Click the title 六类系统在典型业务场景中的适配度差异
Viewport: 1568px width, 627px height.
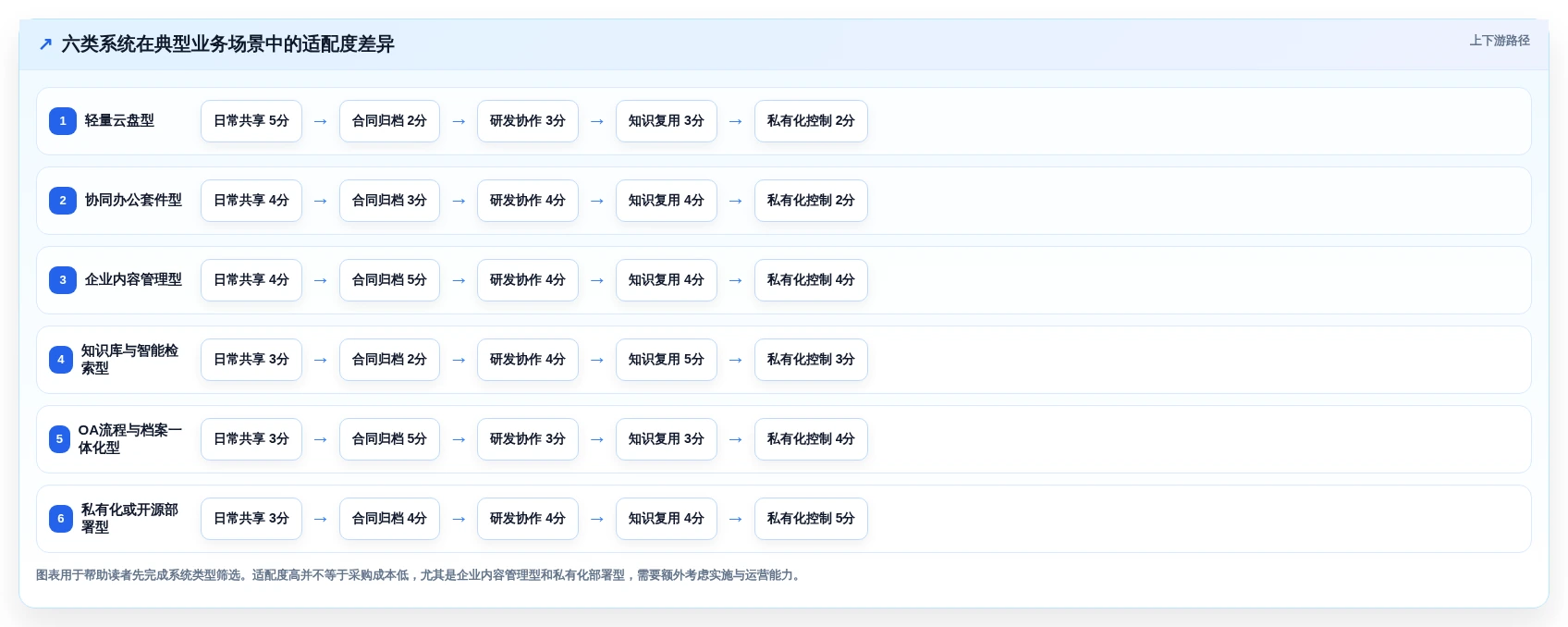tap(227, 43)
